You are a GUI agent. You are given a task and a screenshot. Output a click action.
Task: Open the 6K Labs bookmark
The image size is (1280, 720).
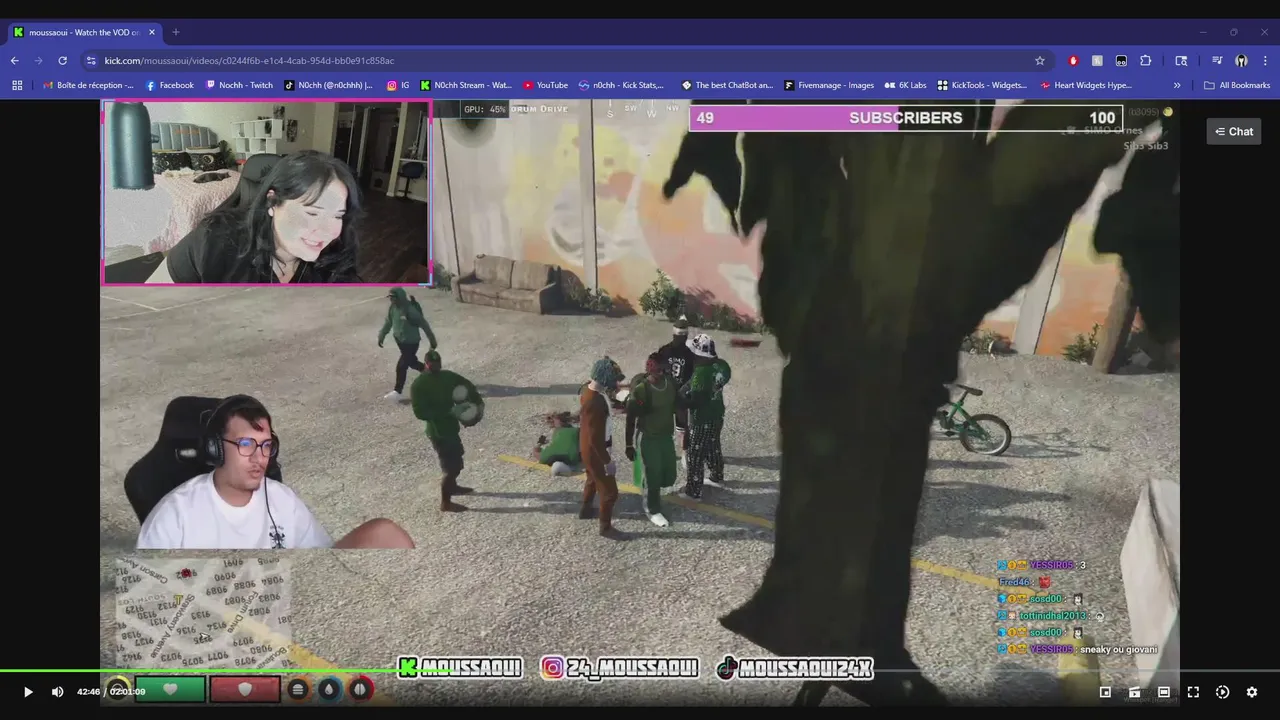pos(905,85)
